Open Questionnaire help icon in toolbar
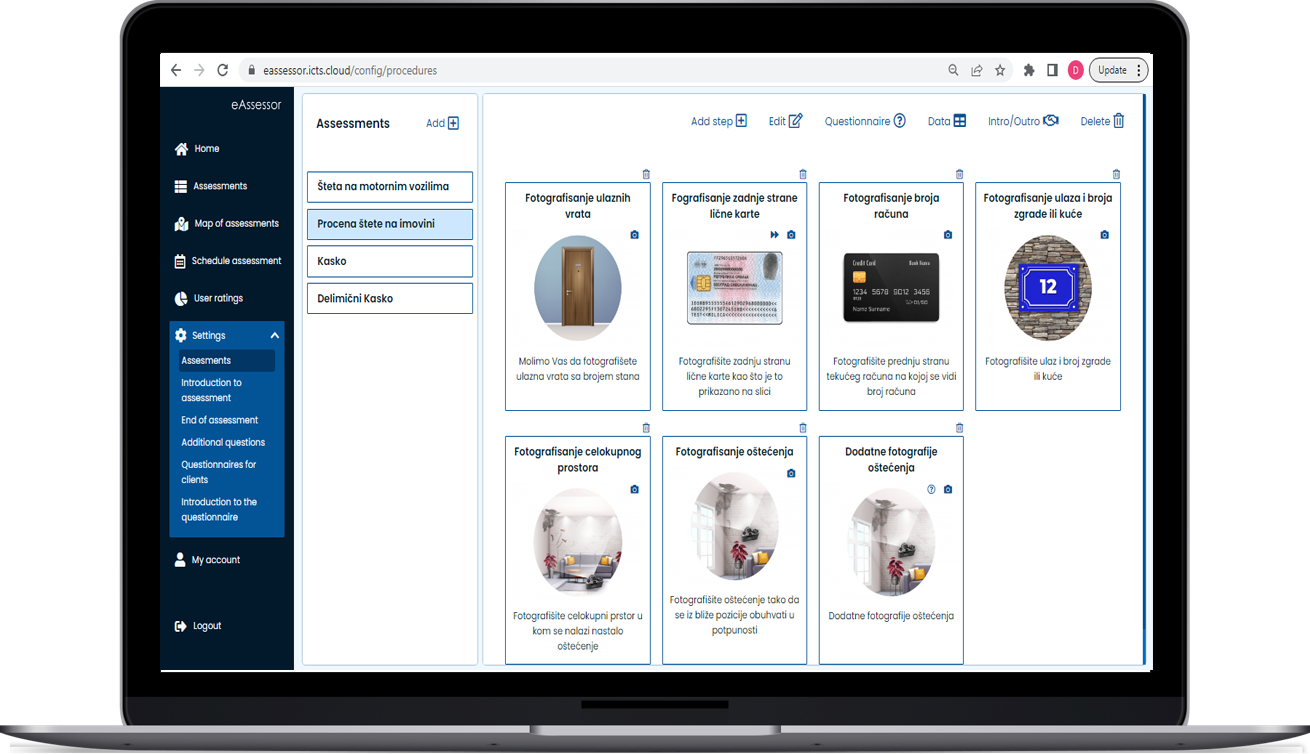This screenshot has height=754, width=1310. (x=899, y=121)
